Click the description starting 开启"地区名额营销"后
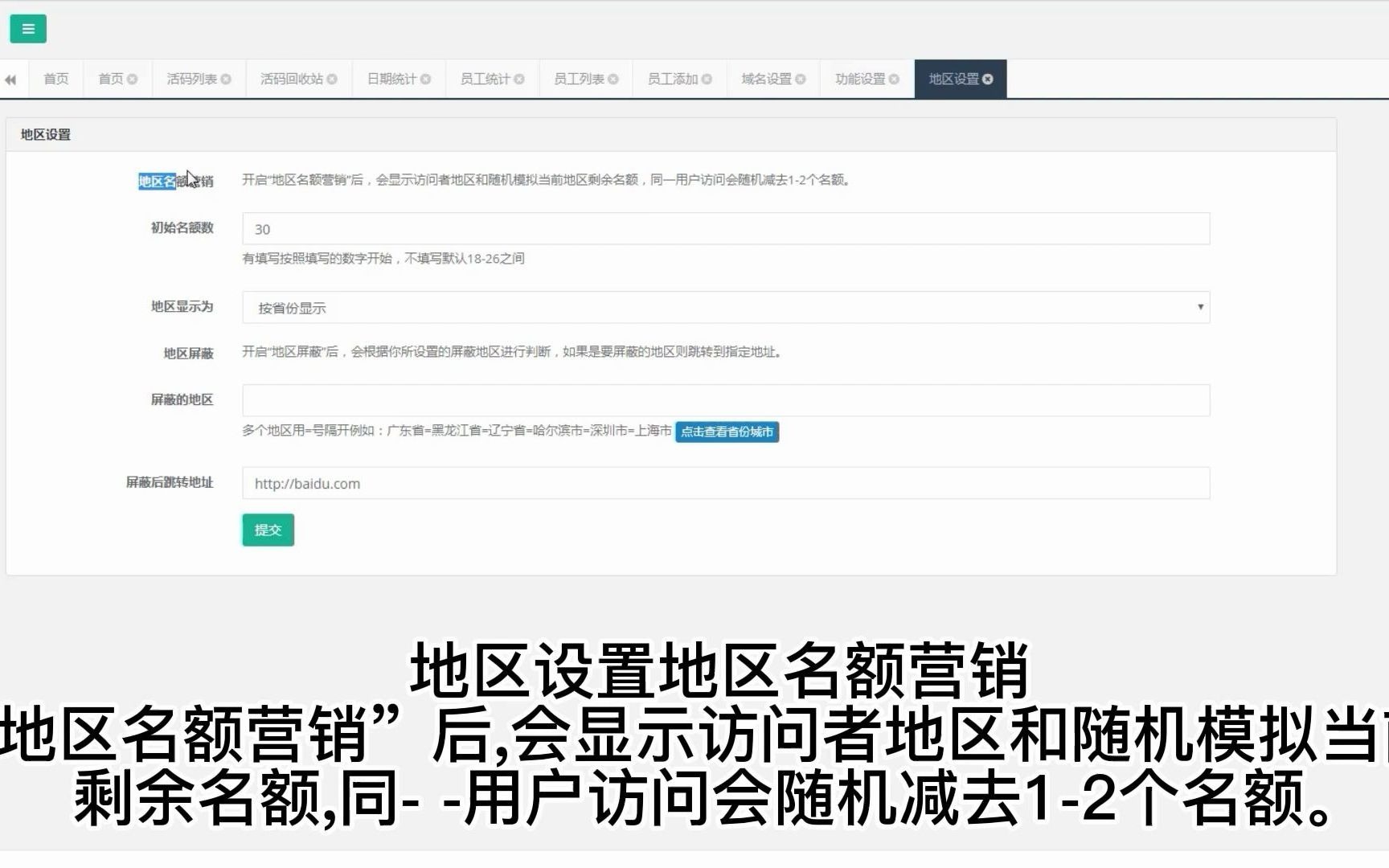Screen dimensions: 1389x868 [547, 180]
